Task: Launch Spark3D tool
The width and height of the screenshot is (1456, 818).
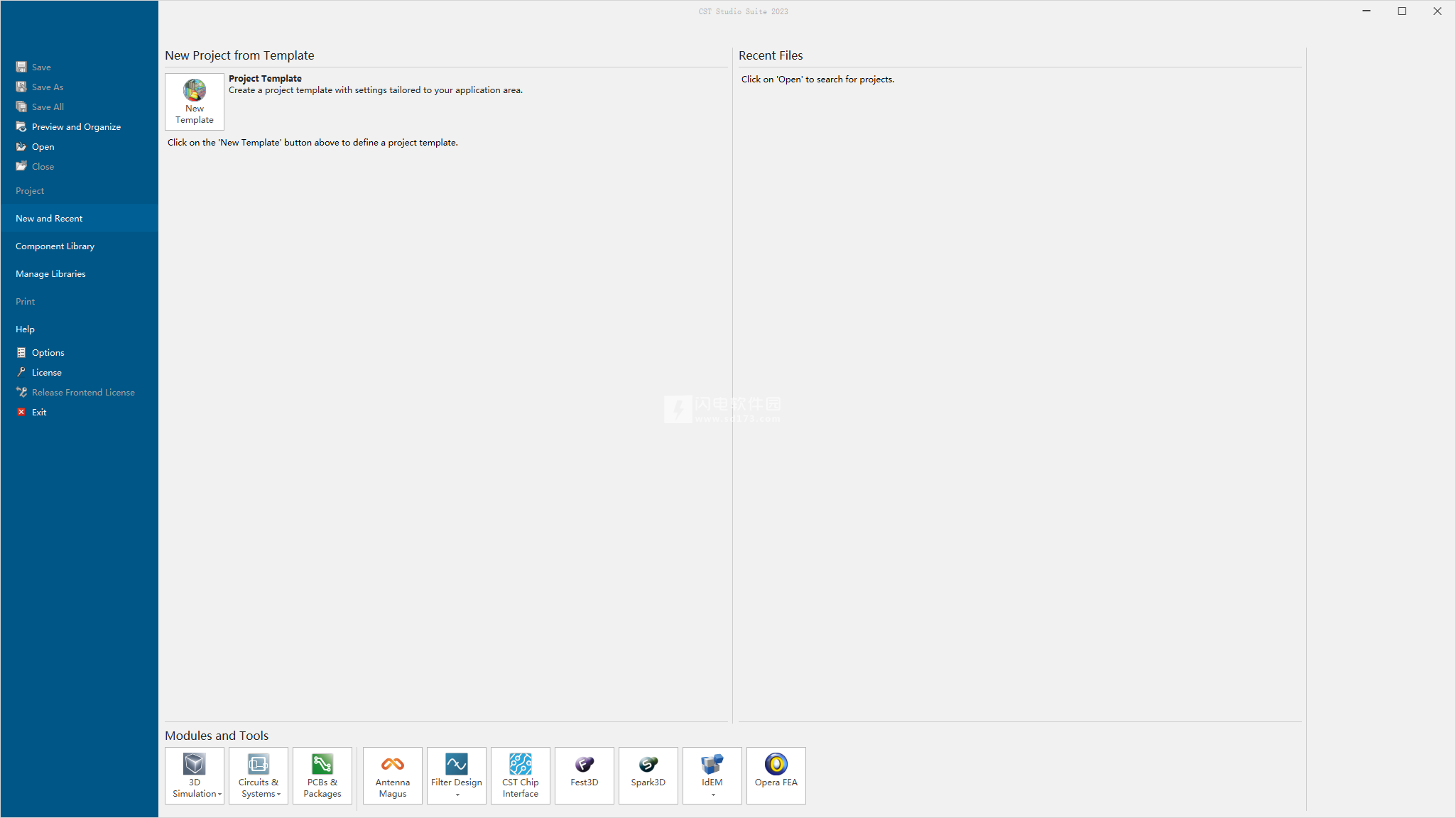Action: click(x=648, y=775)
